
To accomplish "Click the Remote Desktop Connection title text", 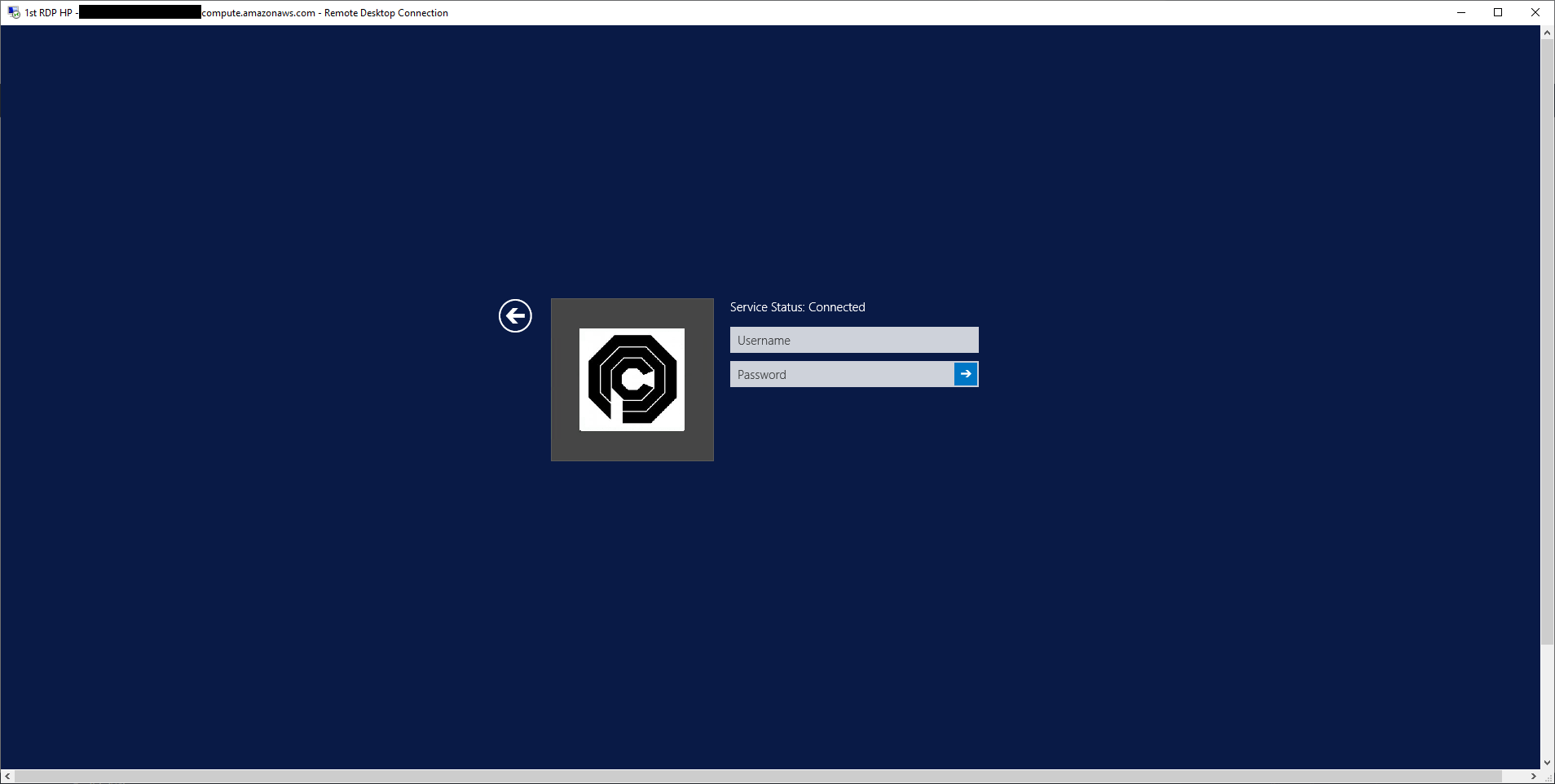I will [x=385, y=13].
